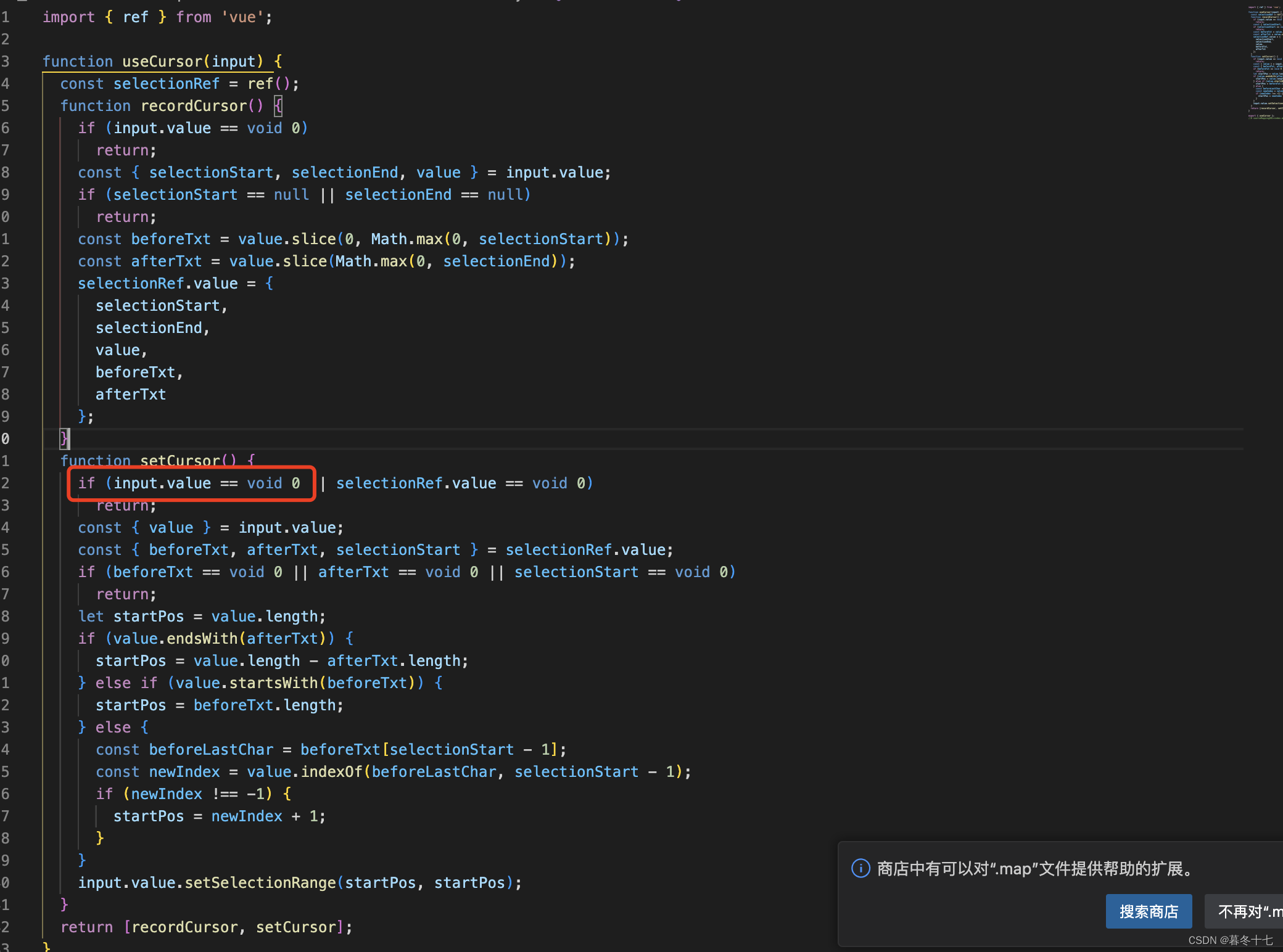1283x952 pixels.
Task: Place cursor on useCursor function name
Action: (162, 62)
